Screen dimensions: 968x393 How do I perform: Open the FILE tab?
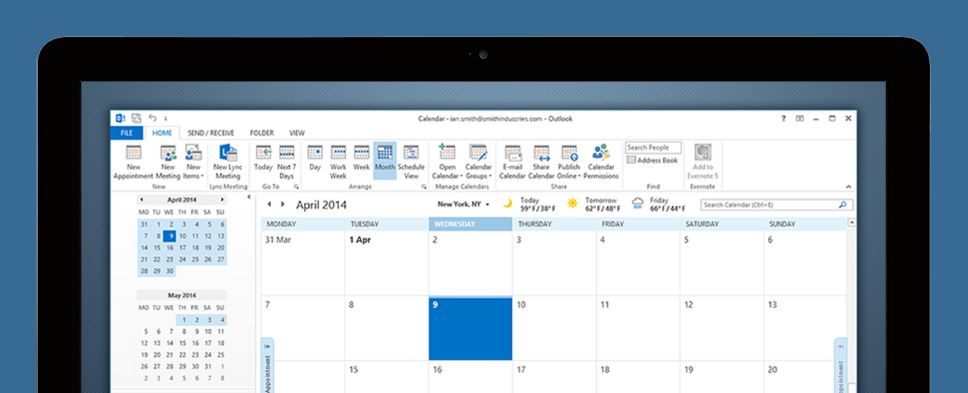[x=127, y=133]
